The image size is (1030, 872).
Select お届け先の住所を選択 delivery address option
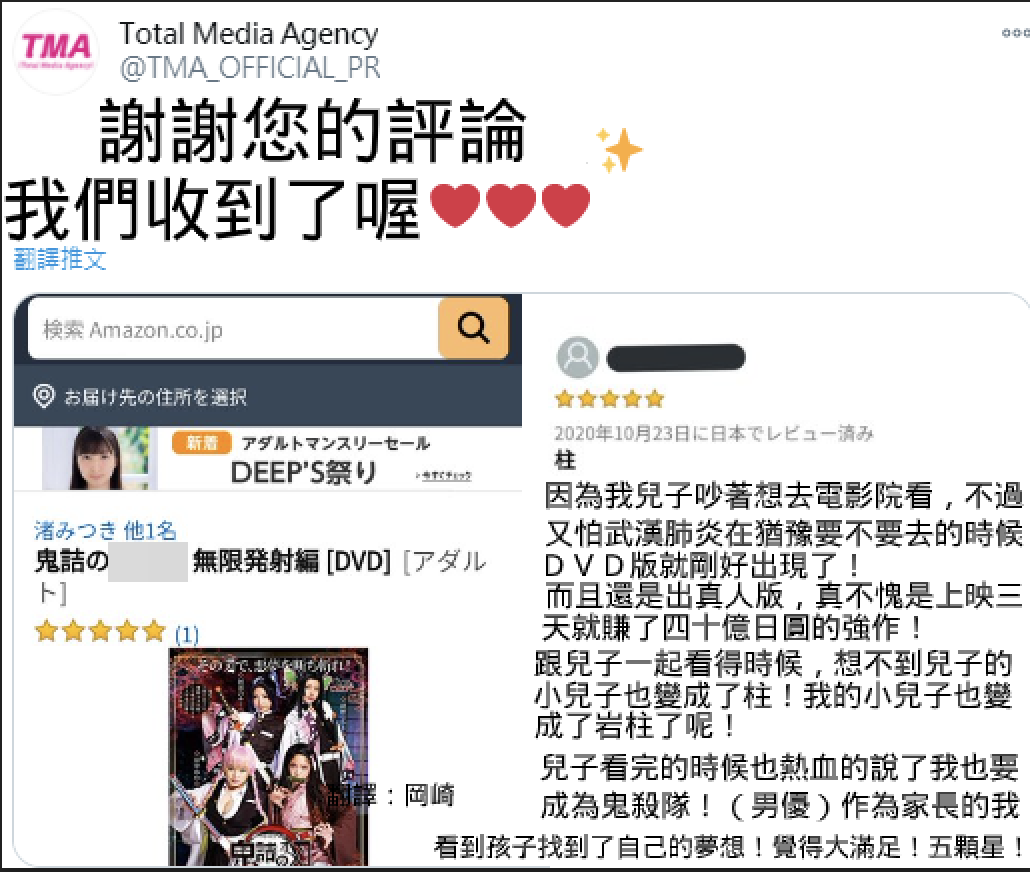[x=155, y=397]
